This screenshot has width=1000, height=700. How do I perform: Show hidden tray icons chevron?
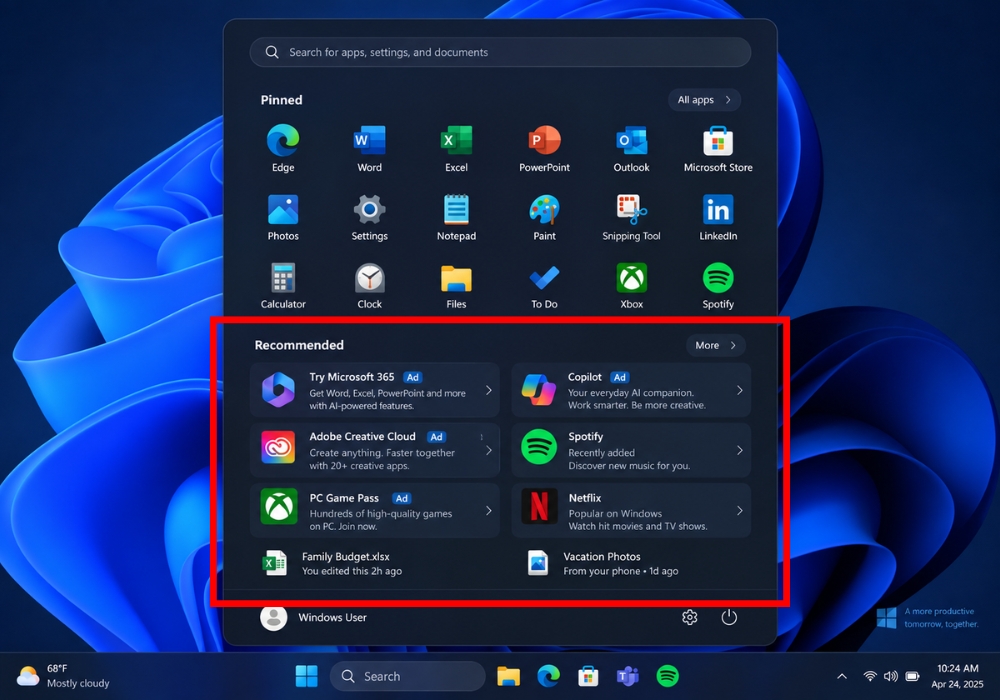pos(842,676)
